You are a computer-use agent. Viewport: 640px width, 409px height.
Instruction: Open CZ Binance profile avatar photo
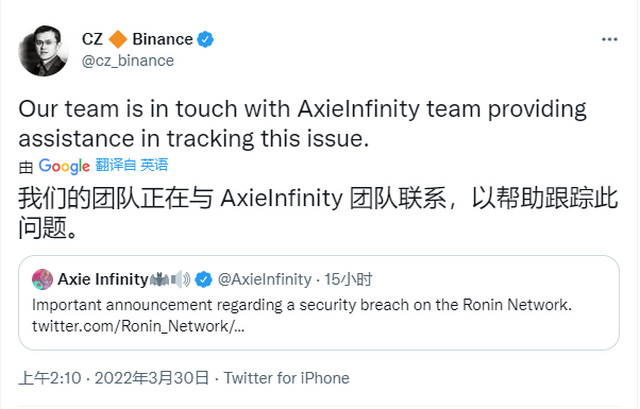[43, 51]
